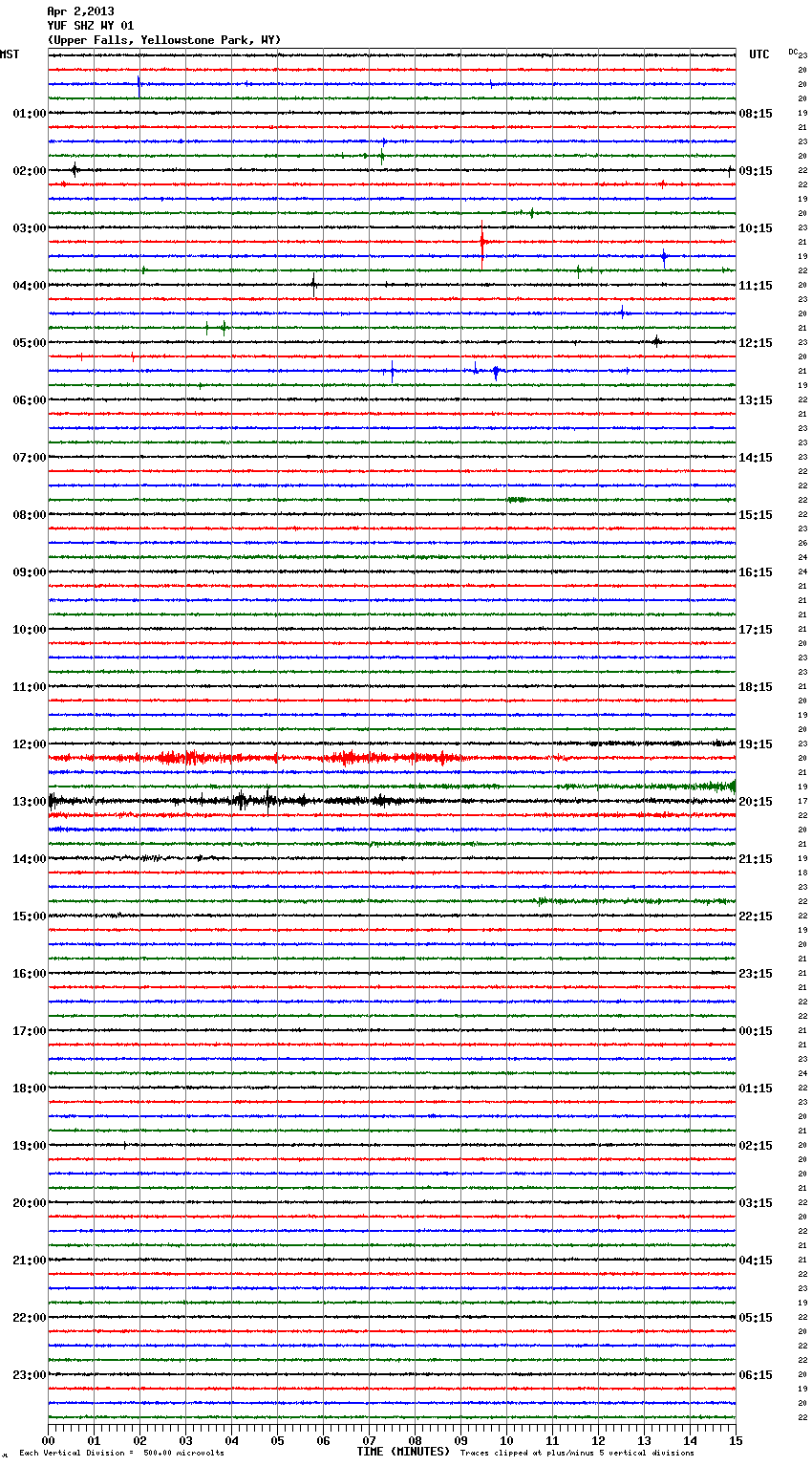The image size is (812, 1466).
Task: Click the black spike on the 04:00 MST trace
Action: point(313,284)
